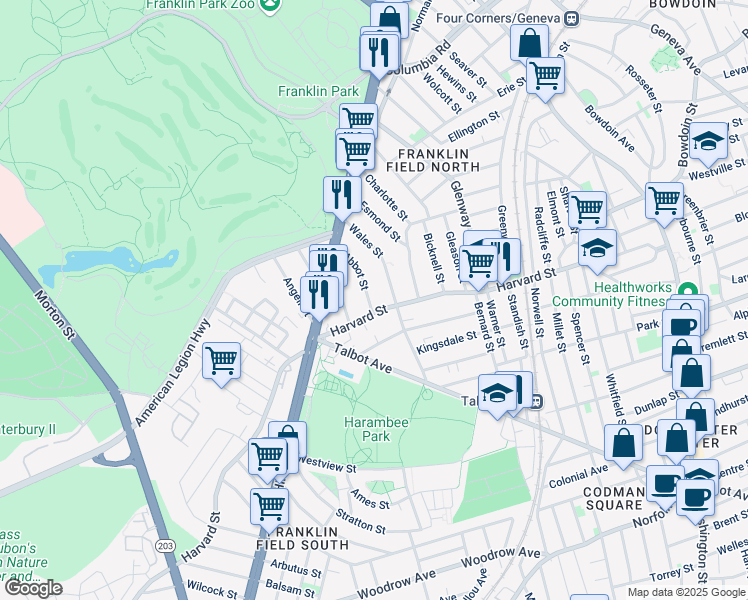Viewport: 748px width, 600px height.
Task: Click the FRANKLIN FIELD NORTH neighborhood label
Action: (x=433, y=161)
